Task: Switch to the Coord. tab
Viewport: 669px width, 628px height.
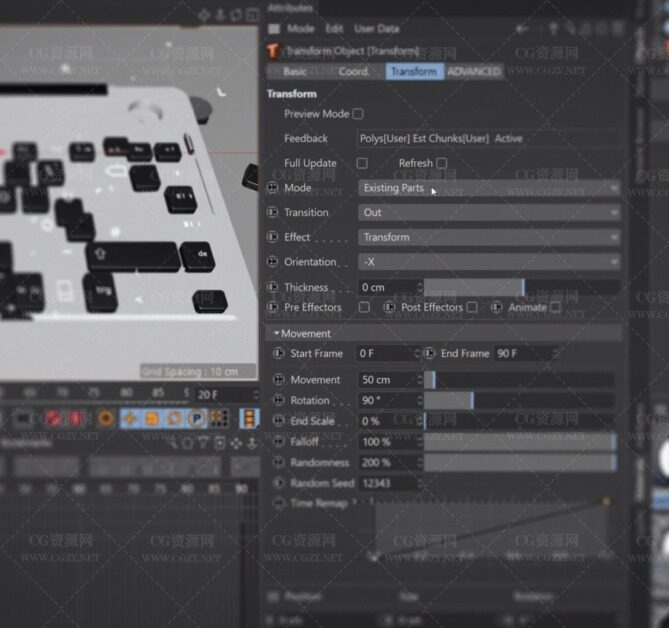Action: (x=354, y=72)
